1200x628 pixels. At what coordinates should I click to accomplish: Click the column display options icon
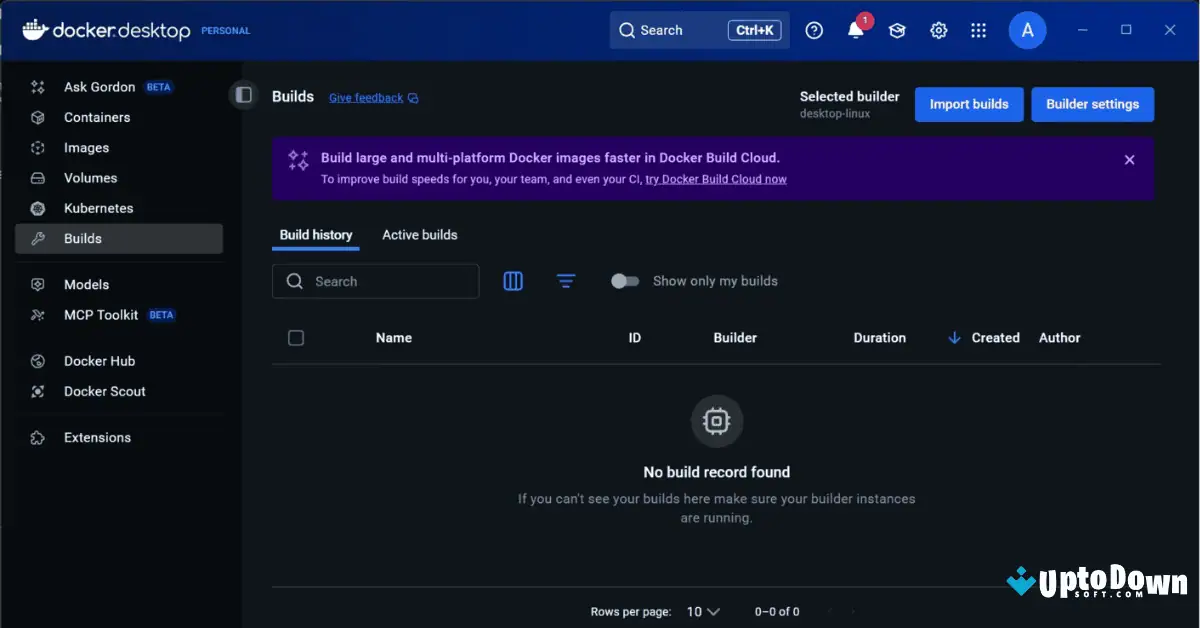(x=513, y=281)
